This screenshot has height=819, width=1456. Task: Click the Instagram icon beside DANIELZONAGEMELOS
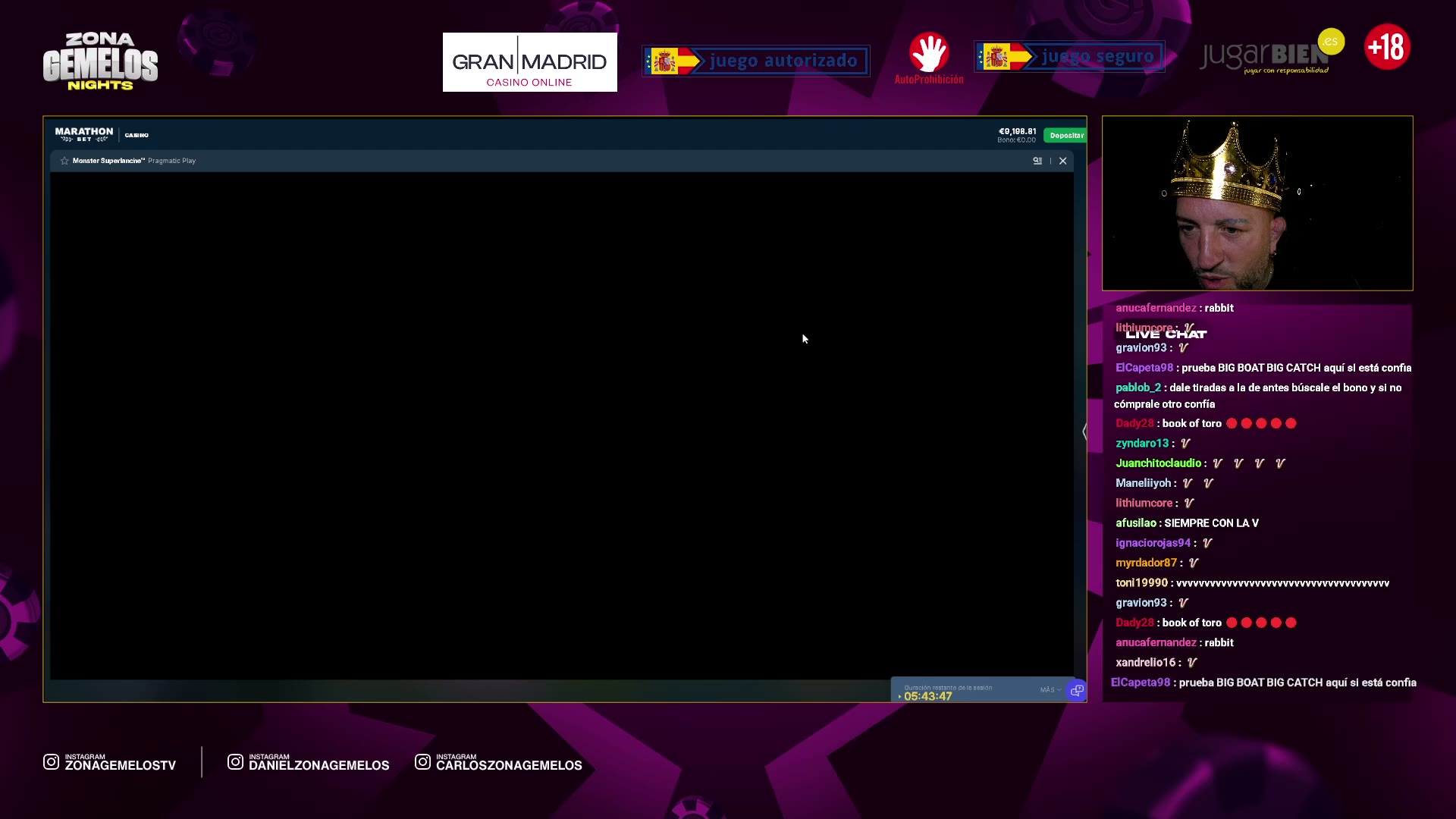[x=235, y=761]
